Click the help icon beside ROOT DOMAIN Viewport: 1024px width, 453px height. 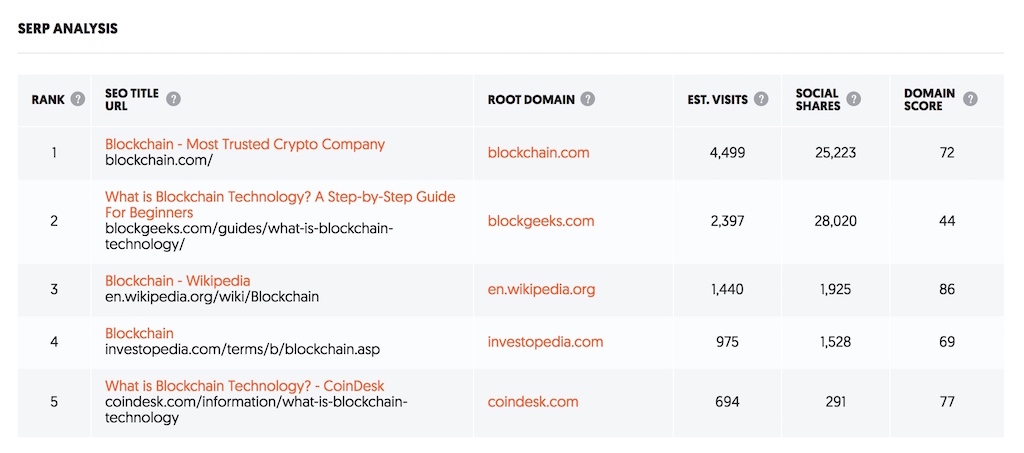588,99
